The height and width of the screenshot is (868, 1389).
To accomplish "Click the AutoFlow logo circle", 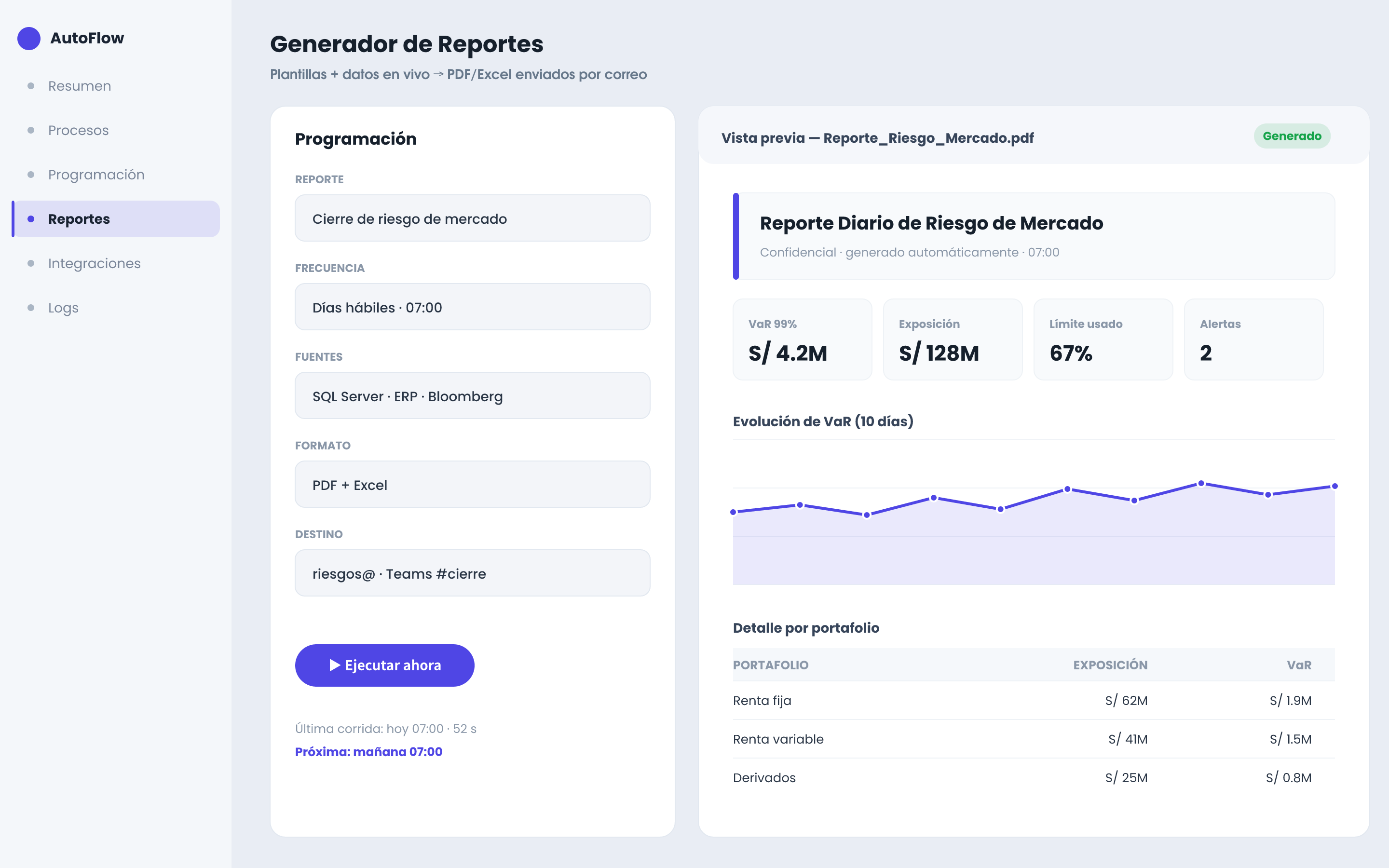I will tap(29, 38).
